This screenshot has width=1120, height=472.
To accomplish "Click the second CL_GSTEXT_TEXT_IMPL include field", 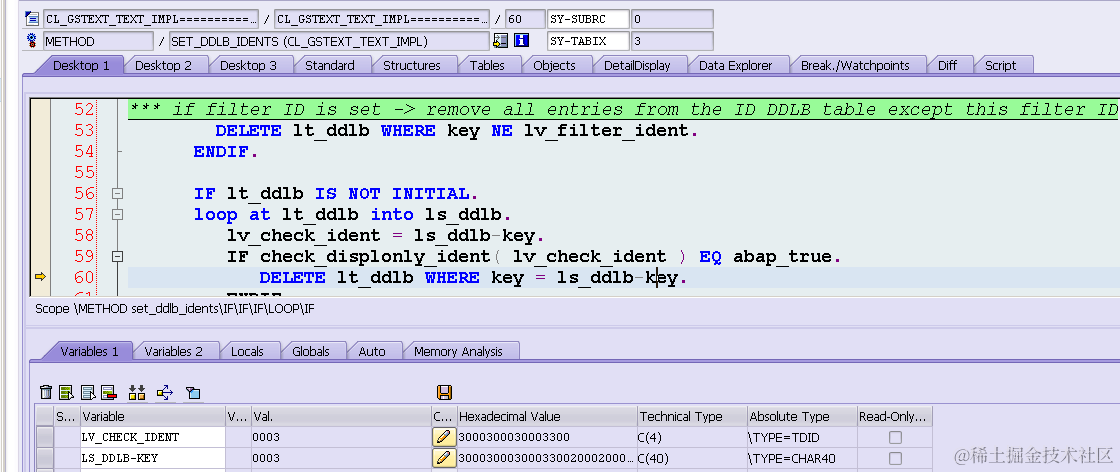I will coord(382,19).
